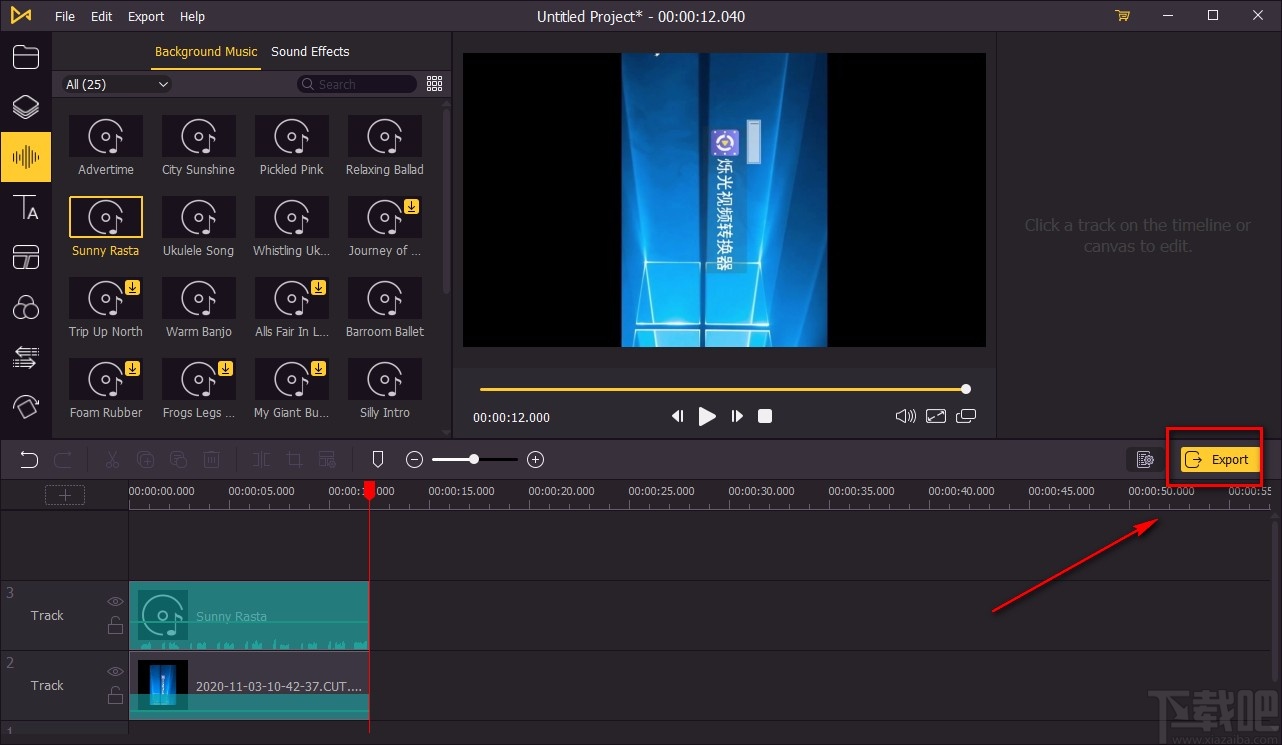
Task: Click the crop icon in timeline toolbar
Action: [x=294, y=460]
